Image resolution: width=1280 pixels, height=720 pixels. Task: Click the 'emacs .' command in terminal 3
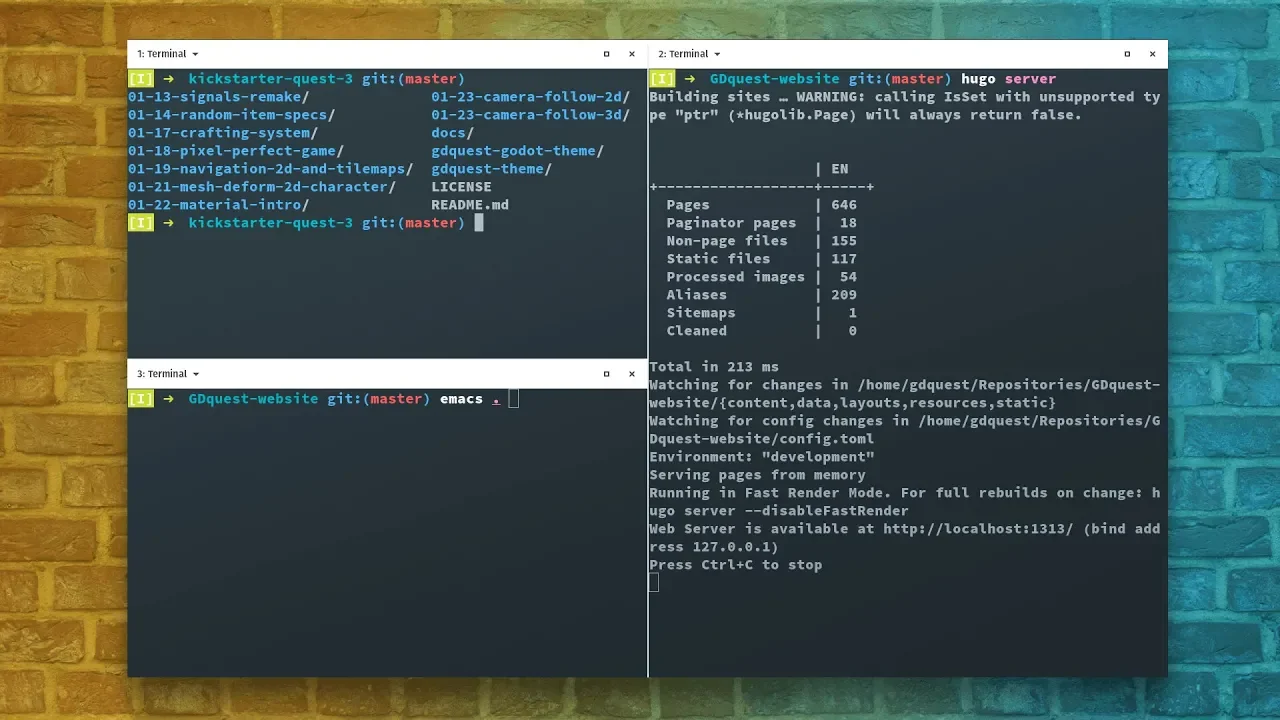pyautogui.click(x=470, y=399)
